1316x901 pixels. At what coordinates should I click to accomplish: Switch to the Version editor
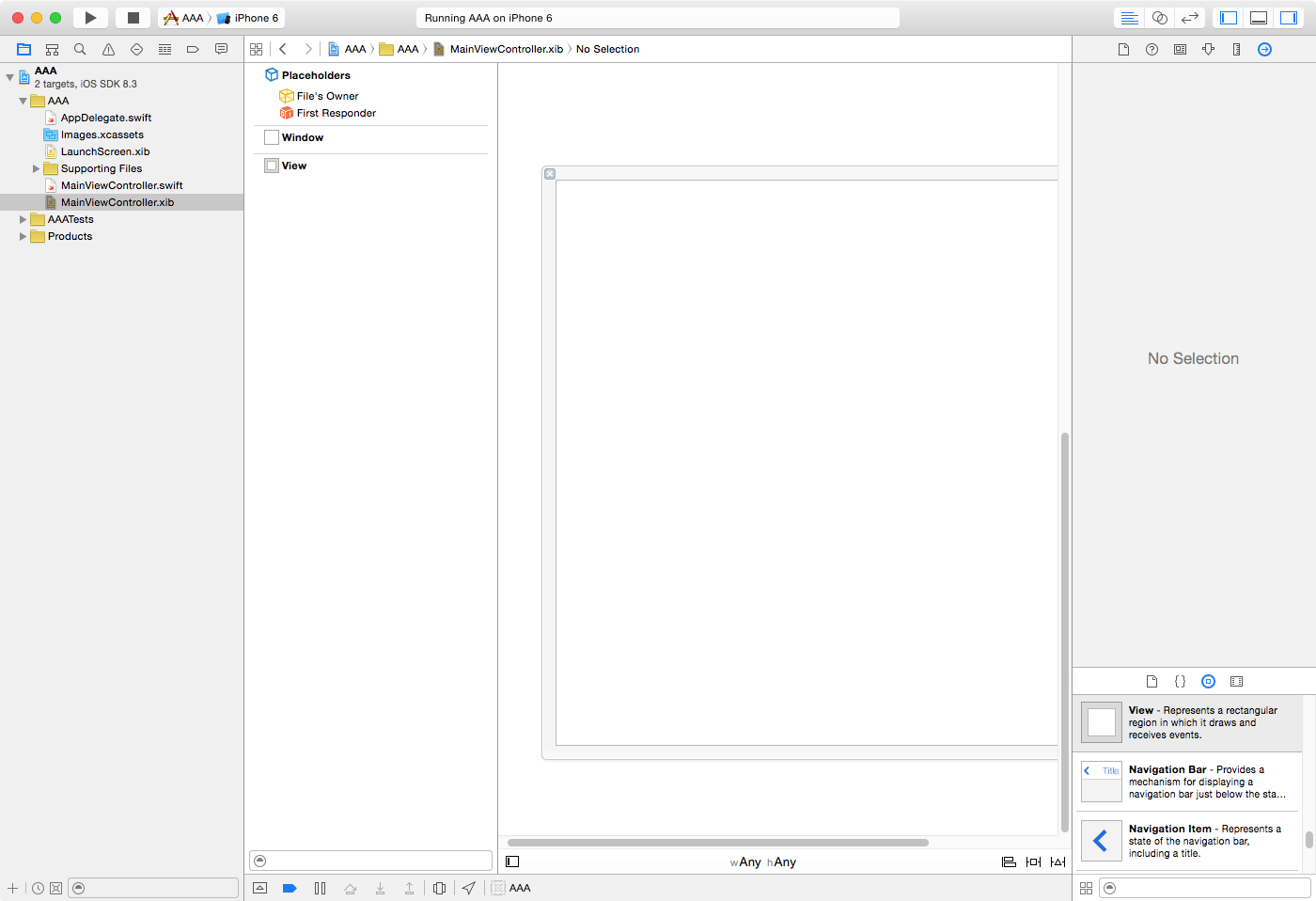(x=1190, y=18)
